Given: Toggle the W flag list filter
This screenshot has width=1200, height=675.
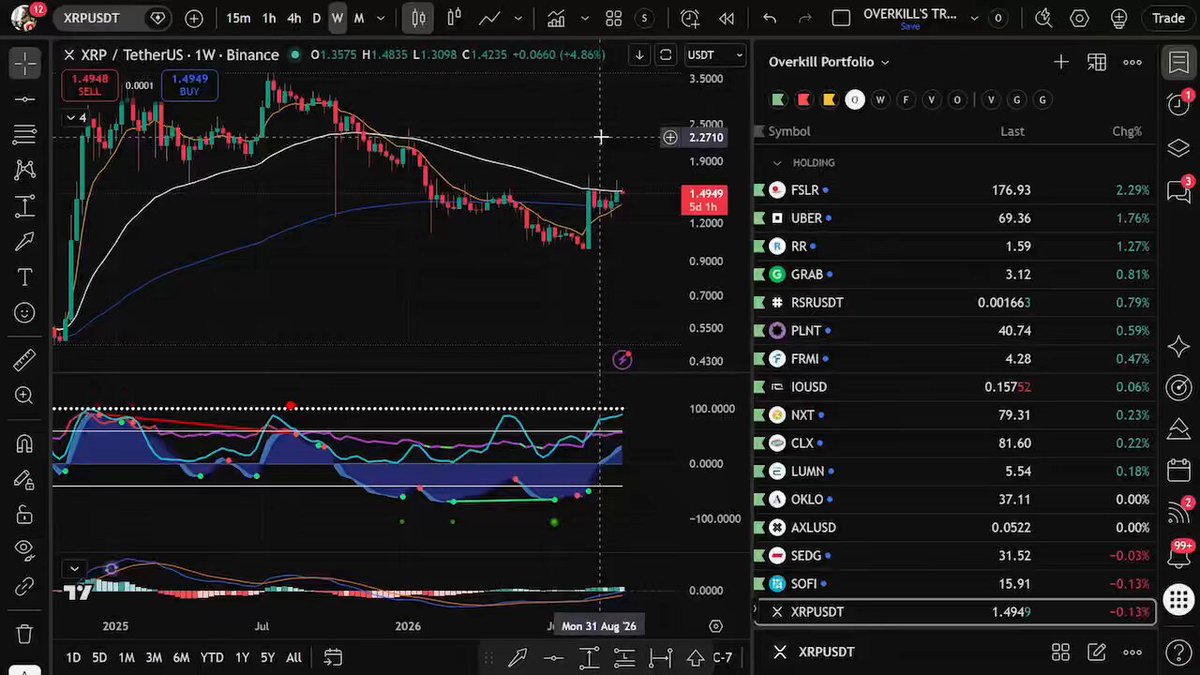Looking at the screenshot, I should coord(880,99).
